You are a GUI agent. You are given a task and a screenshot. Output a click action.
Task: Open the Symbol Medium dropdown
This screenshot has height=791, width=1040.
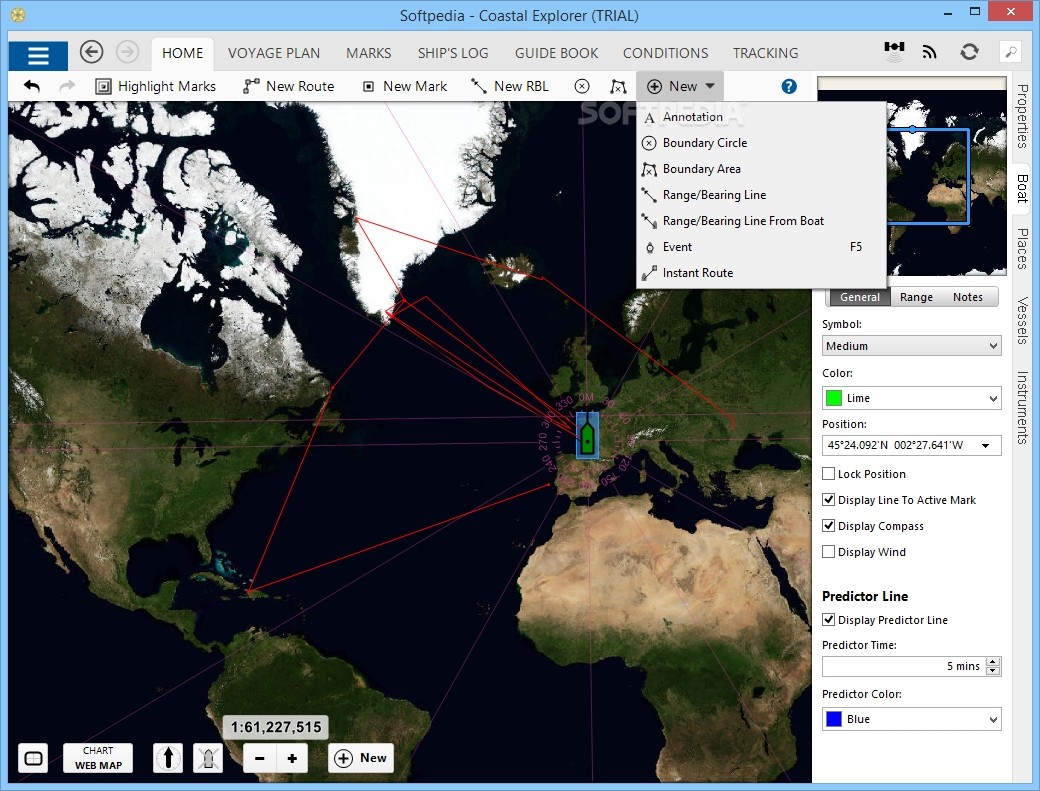point(911,345)
